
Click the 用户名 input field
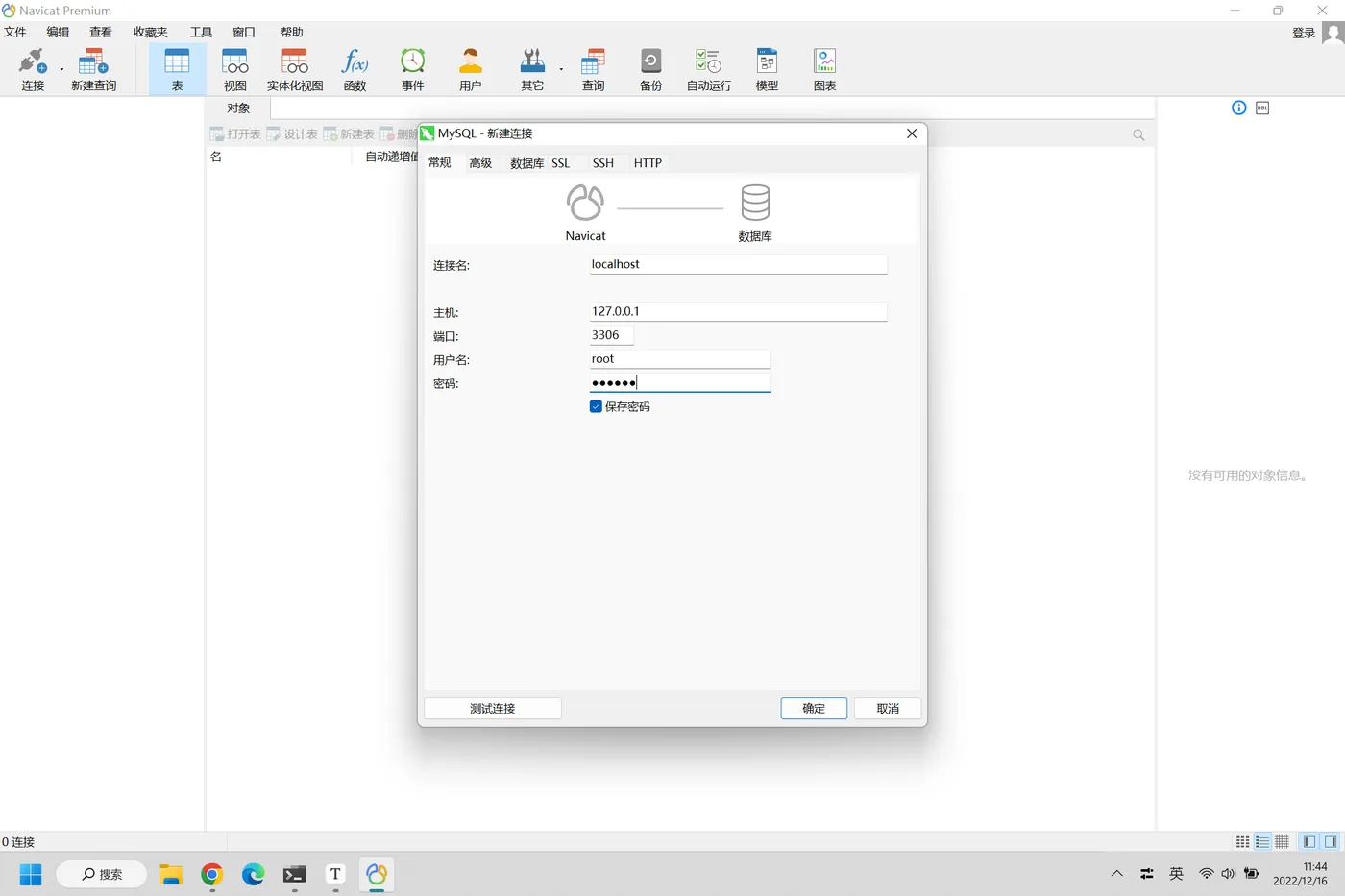[680, 359]
